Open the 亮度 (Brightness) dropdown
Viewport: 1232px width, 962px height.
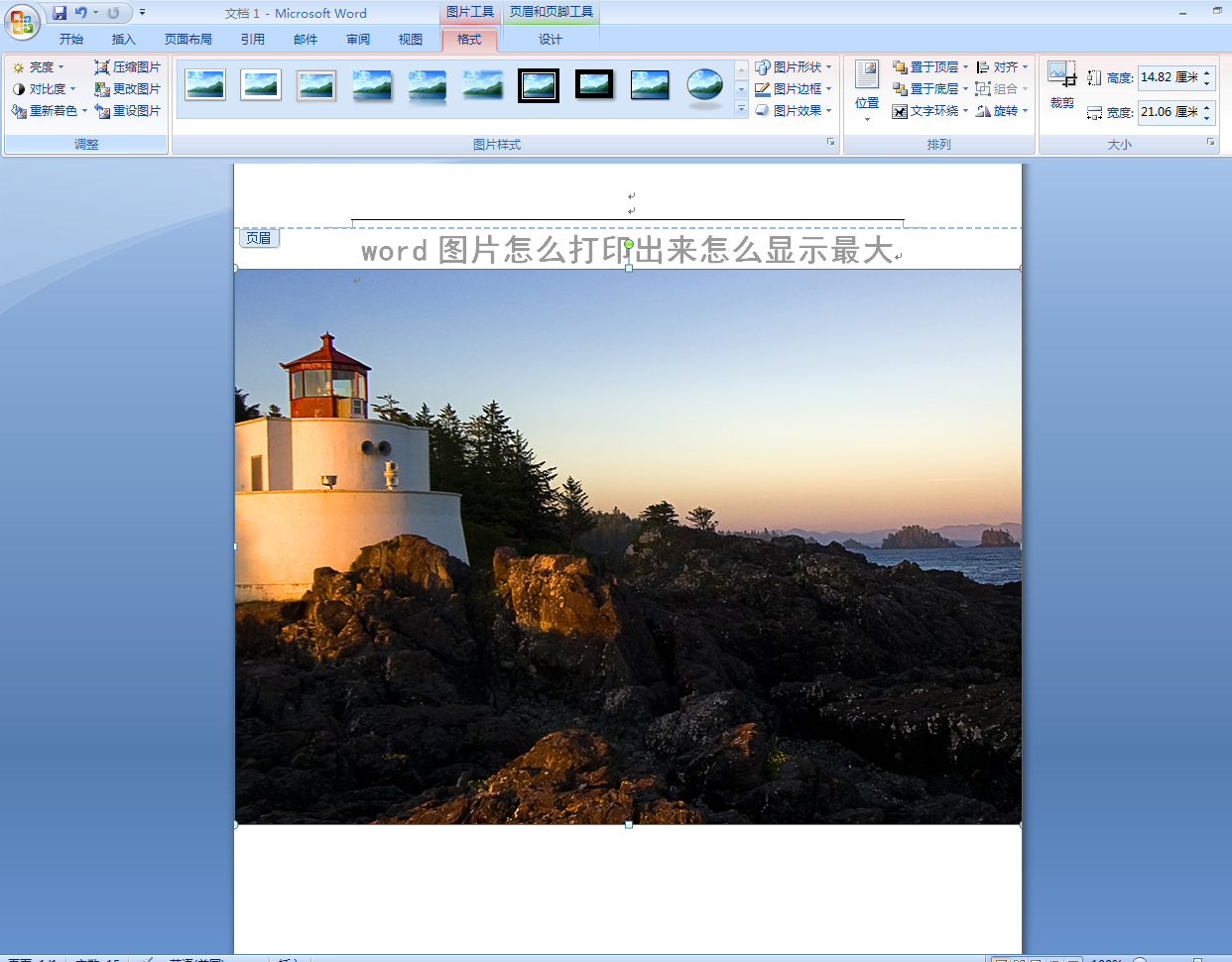[40, 67]
